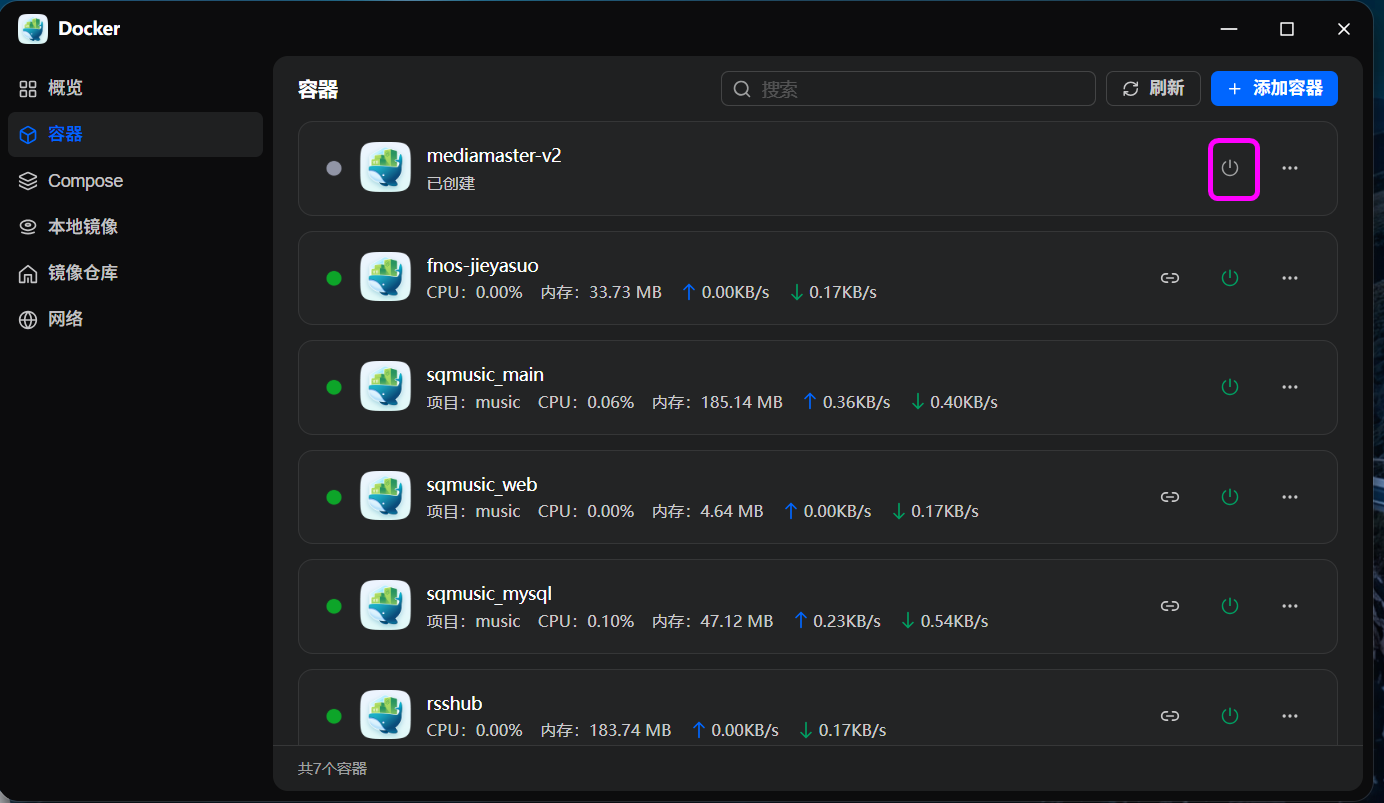Open the sqmusic_mysql container name
The width and height of the screenshot is (1384, 803).
point(489,594)
